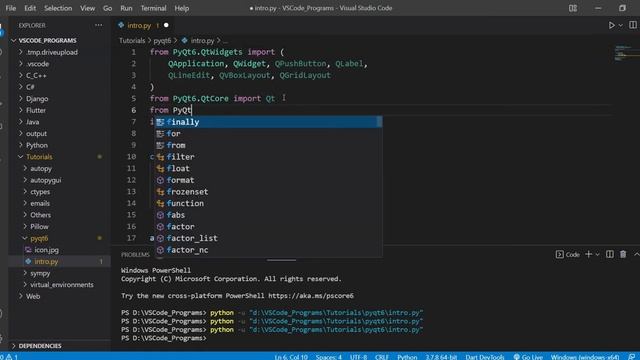Start Go Live server

(x=528, y=357)
